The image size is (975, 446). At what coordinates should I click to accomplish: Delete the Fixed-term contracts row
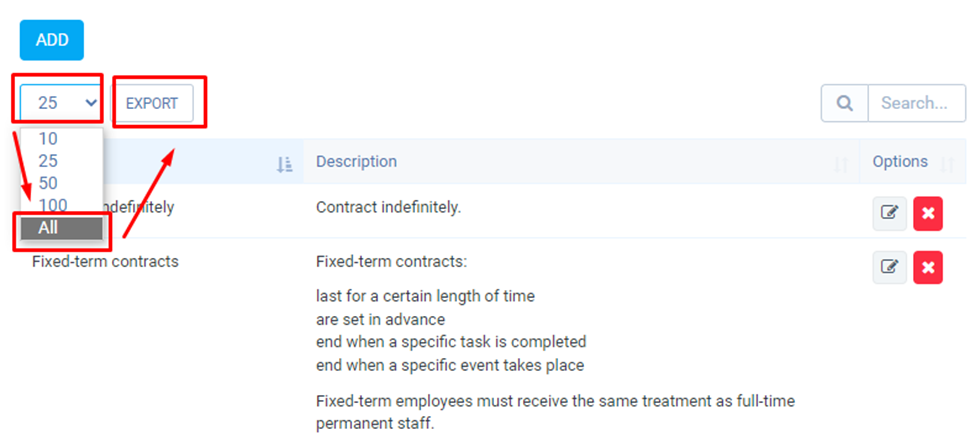click(928, 267)
